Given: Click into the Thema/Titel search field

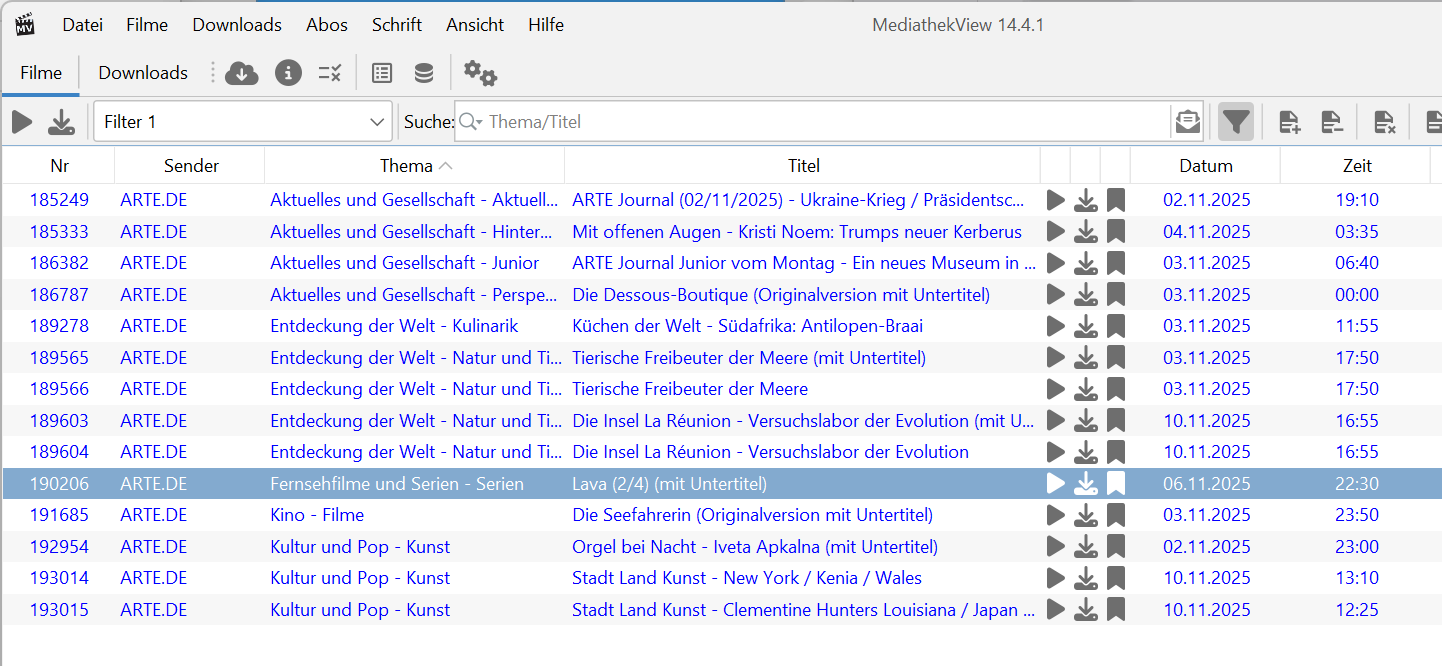Looking at the screenshot, I should (x=820, y=122).
